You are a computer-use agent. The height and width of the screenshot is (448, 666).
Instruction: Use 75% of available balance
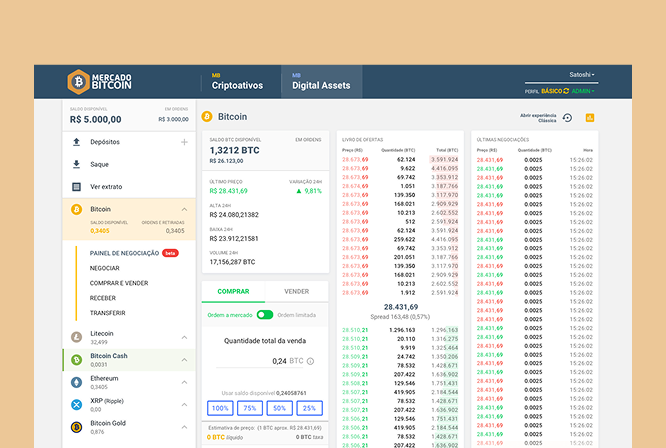pyautogui.click(x=250, y=408)
